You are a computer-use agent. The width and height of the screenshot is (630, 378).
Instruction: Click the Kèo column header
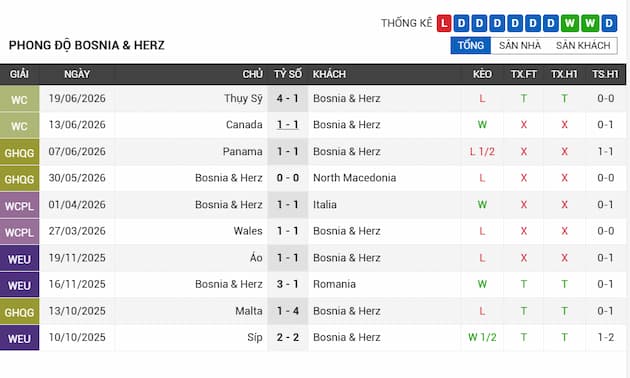click(482, 74)
